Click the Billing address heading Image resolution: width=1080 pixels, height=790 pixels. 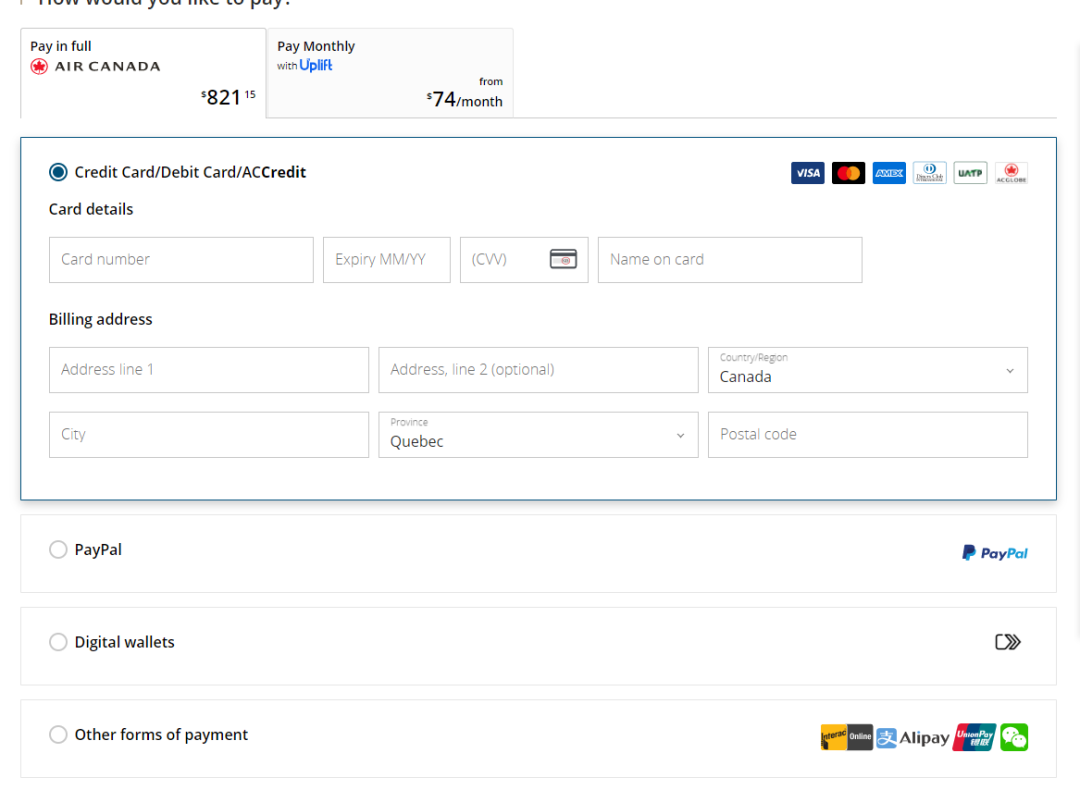click(x=101, y=320)
